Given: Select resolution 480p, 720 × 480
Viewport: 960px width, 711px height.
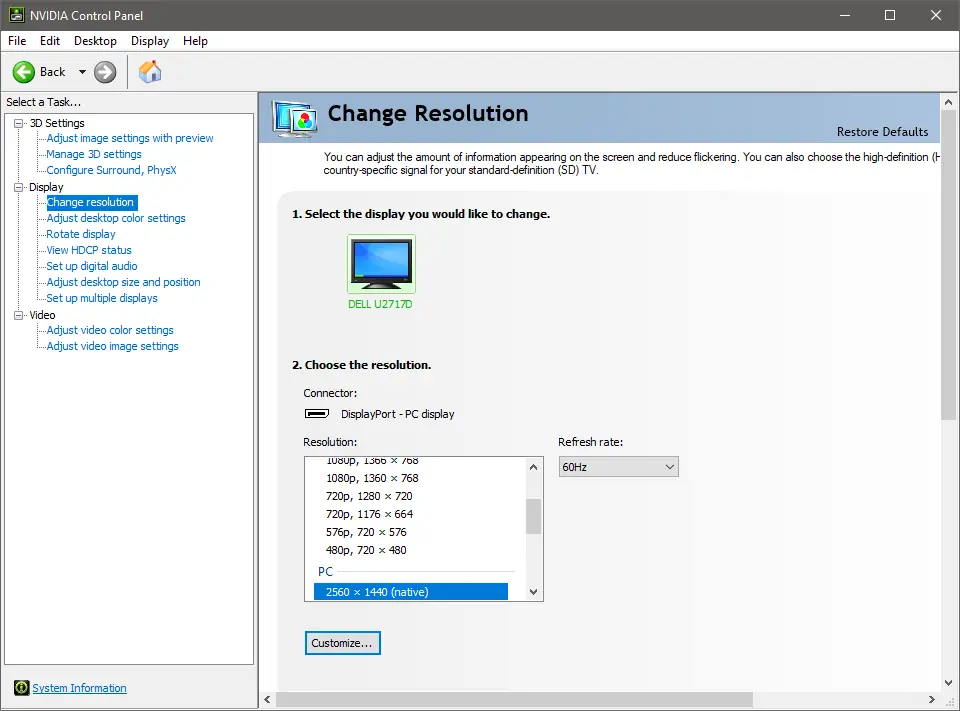Looking at the screenshot, I should point(366,550).
